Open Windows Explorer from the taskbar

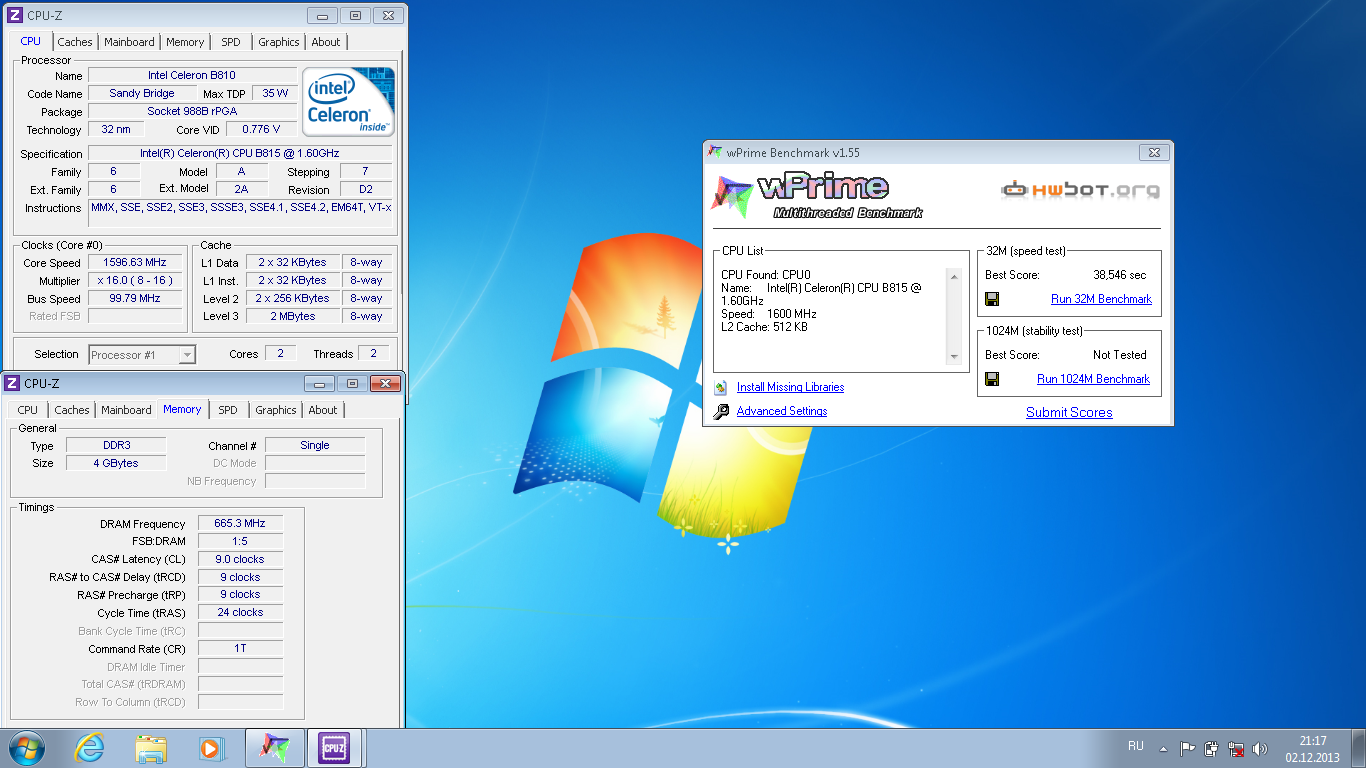coord(151,748)
